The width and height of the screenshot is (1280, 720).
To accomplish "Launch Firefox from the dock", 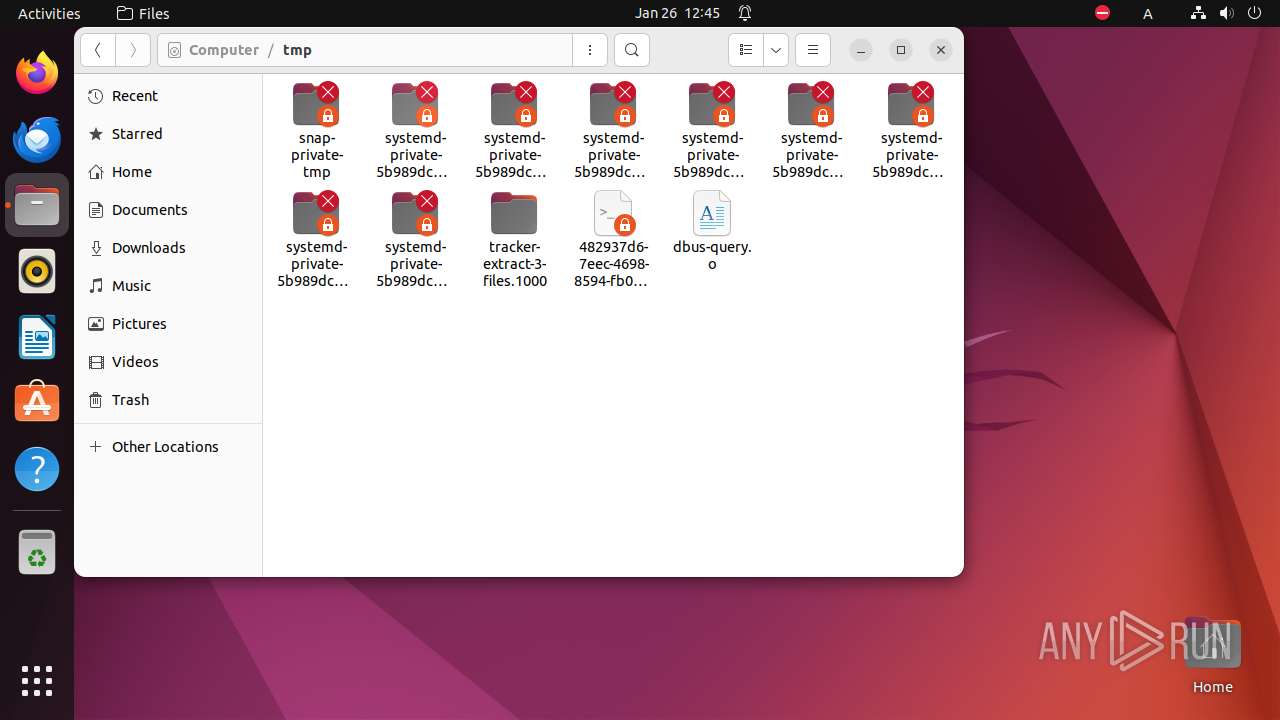I will coord(37,73).
